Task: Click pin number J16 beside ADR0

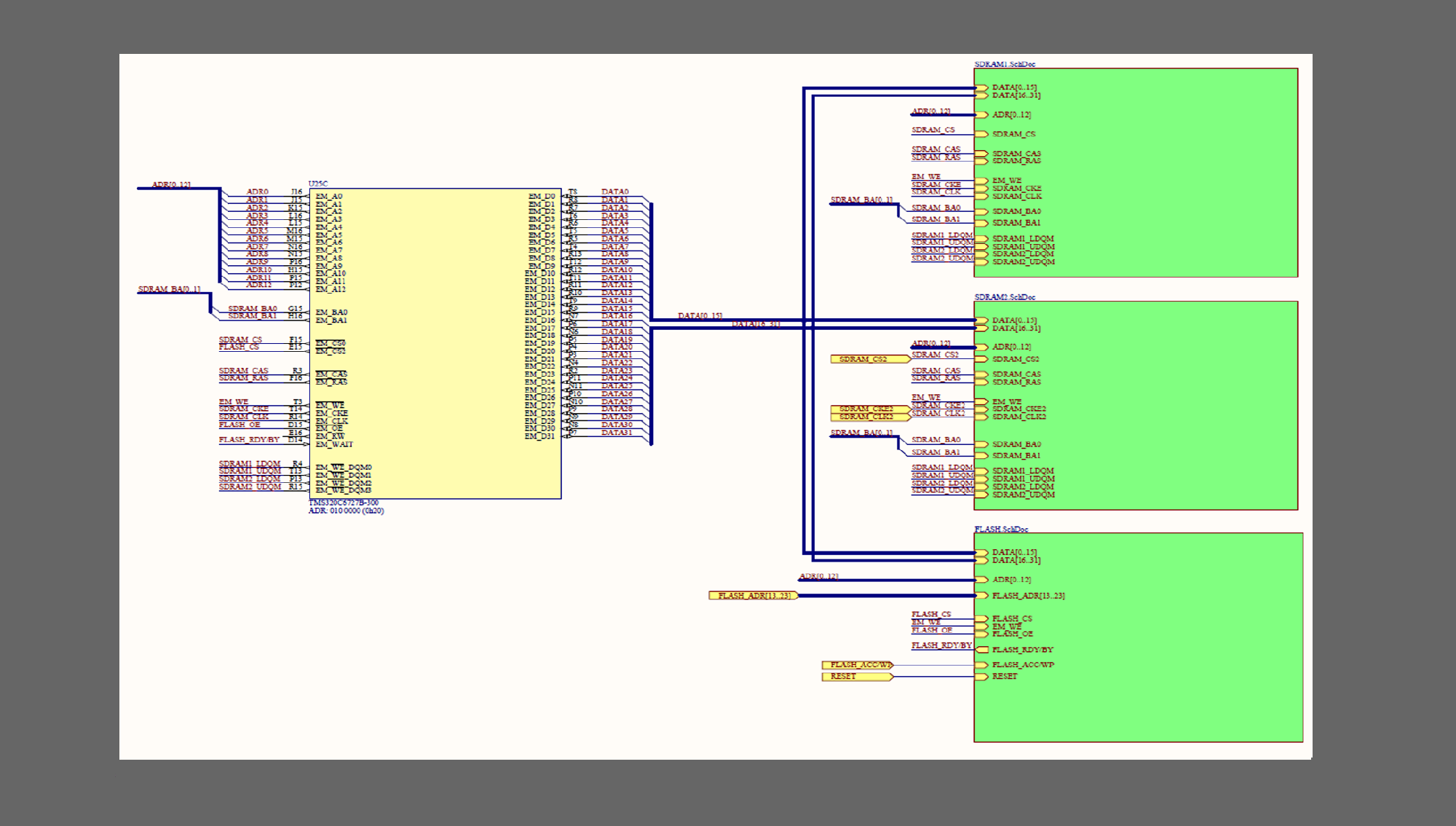Action: pos(296,192)
